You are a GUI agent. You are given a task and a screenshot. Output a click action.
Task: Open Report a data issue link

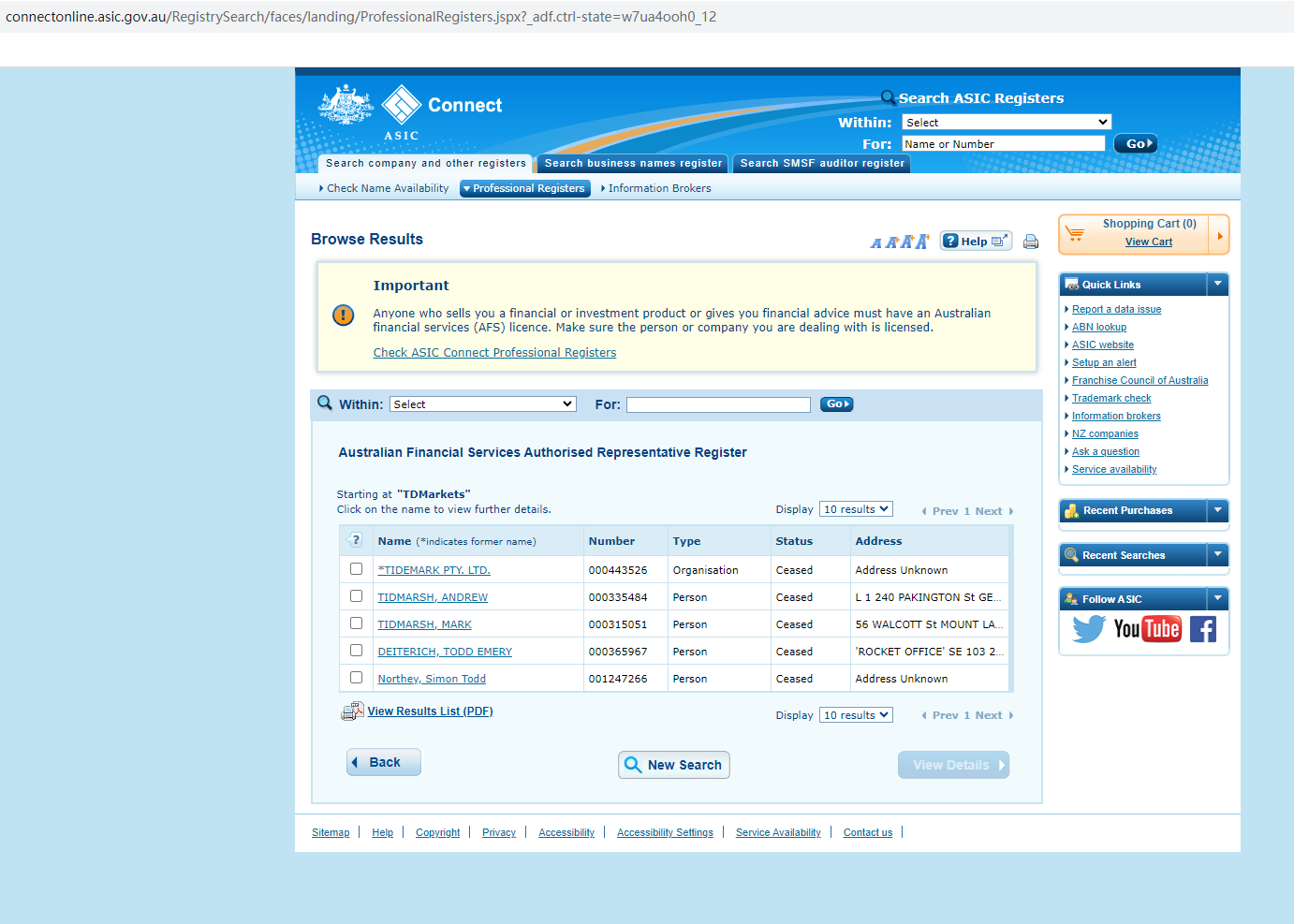[x=1116, y=309]
